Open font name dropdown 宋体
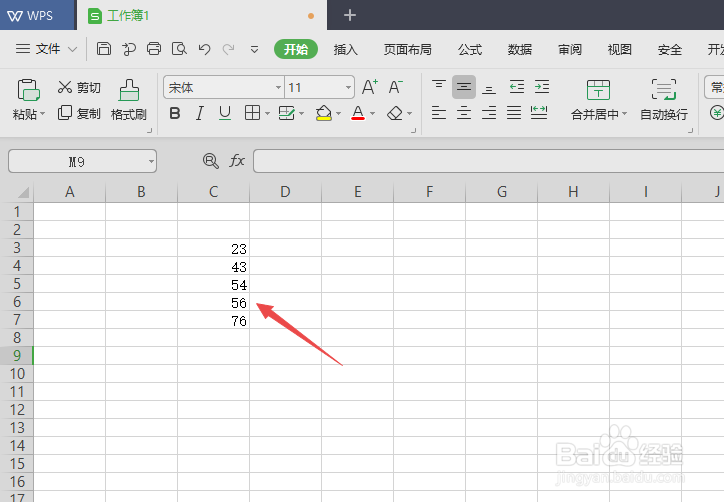The image size is (724, 502). pos(278,87)
